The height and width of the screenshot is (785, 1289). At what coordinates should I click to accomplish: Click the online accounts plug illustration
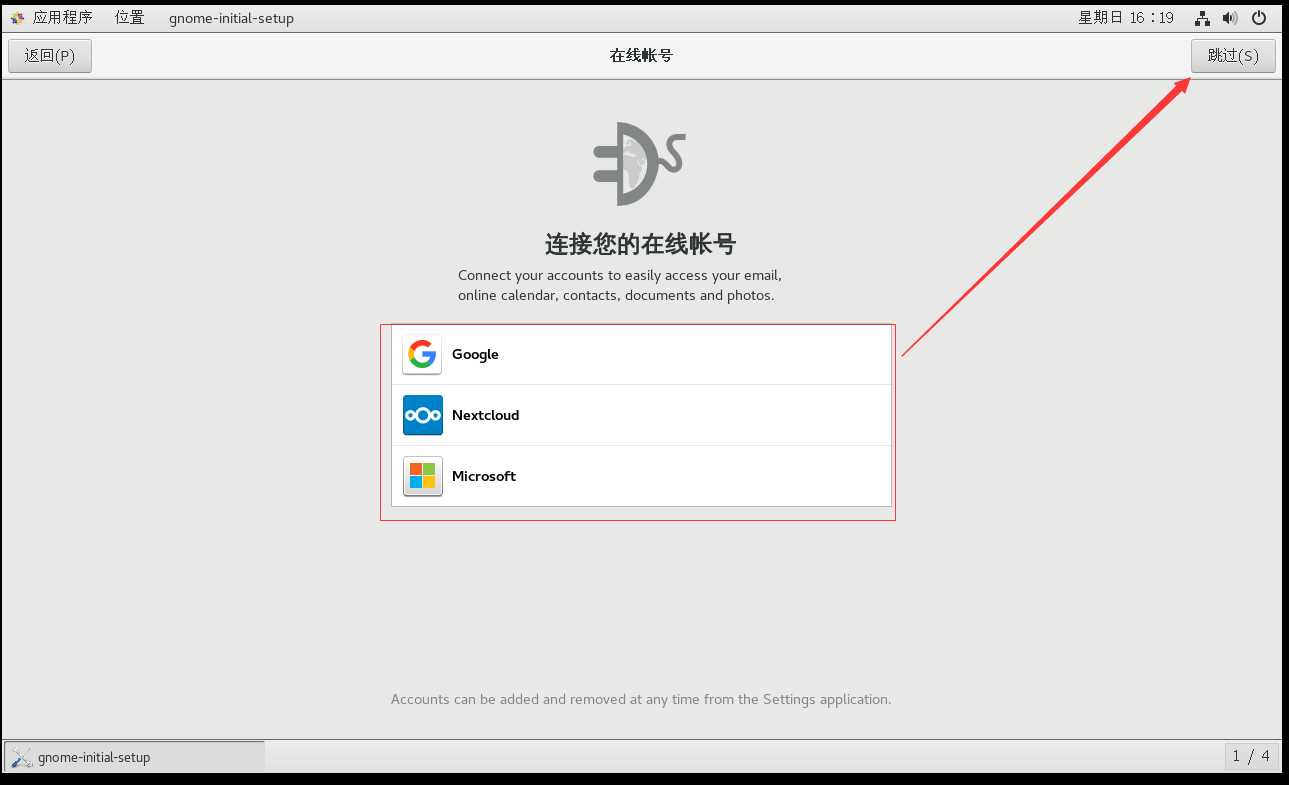(640, 163)
